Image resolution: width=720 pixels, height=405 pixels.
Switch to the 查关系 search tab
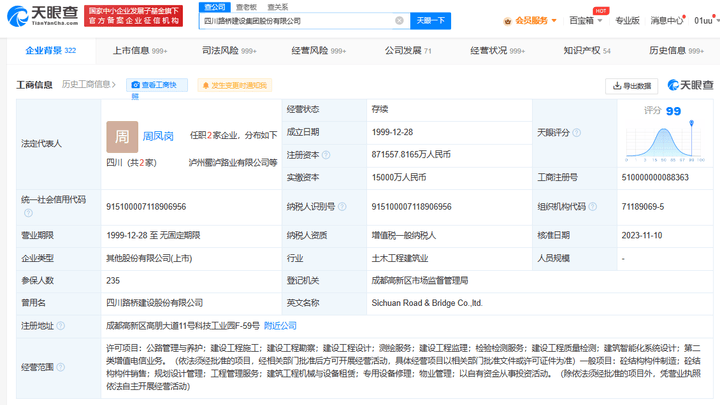coord(278,7)
